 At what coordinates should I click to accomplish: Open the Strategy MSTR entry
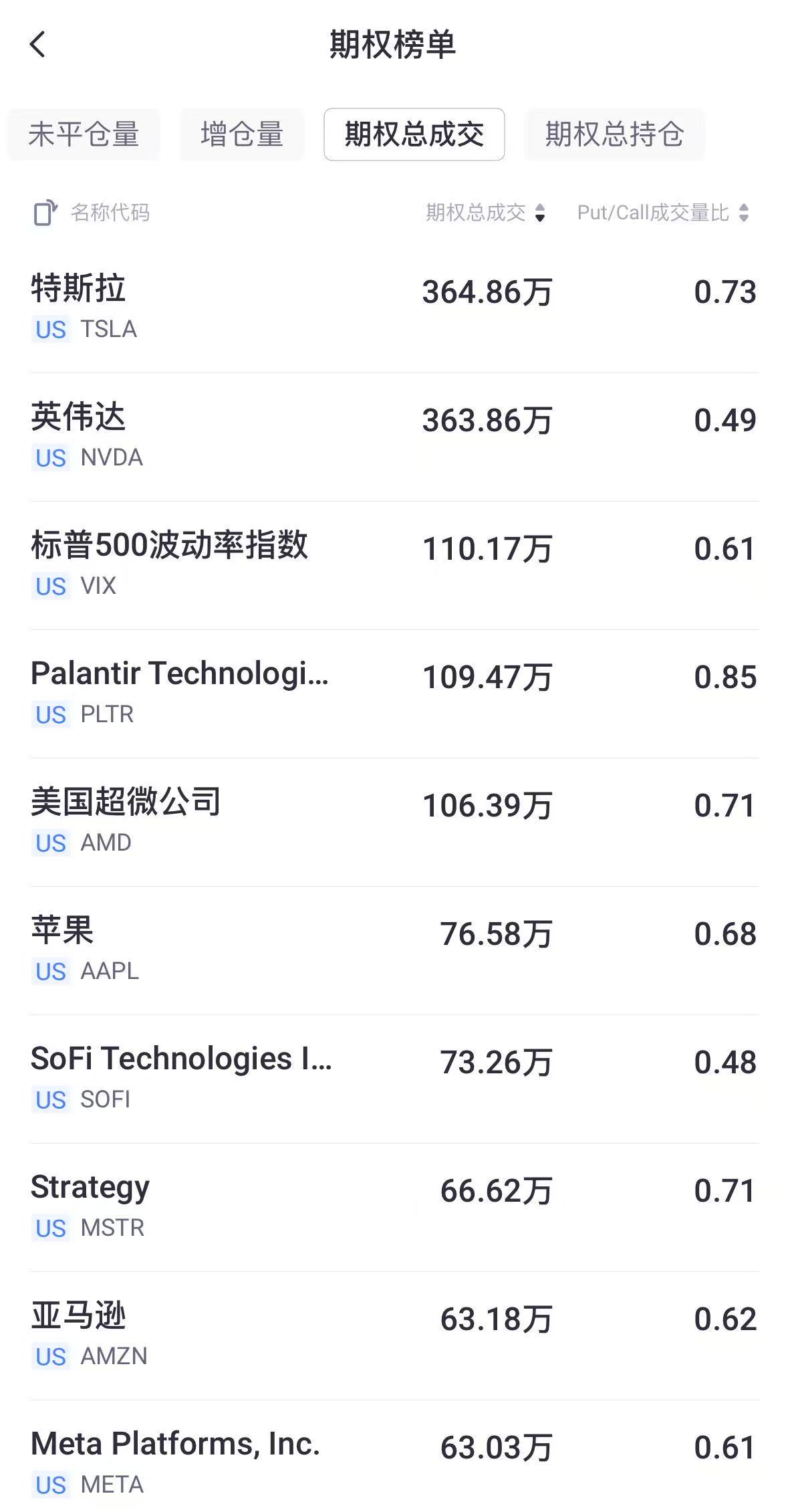394,1206
